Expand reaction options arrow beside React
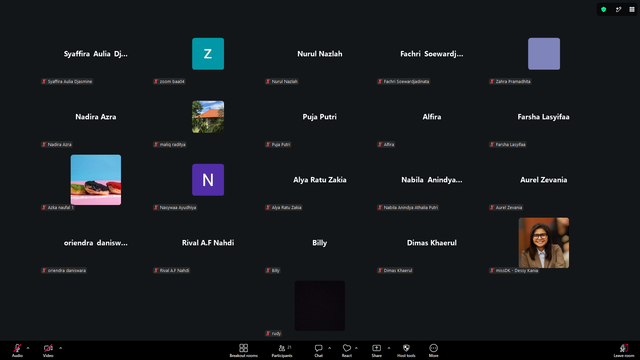 coord(356,348)
